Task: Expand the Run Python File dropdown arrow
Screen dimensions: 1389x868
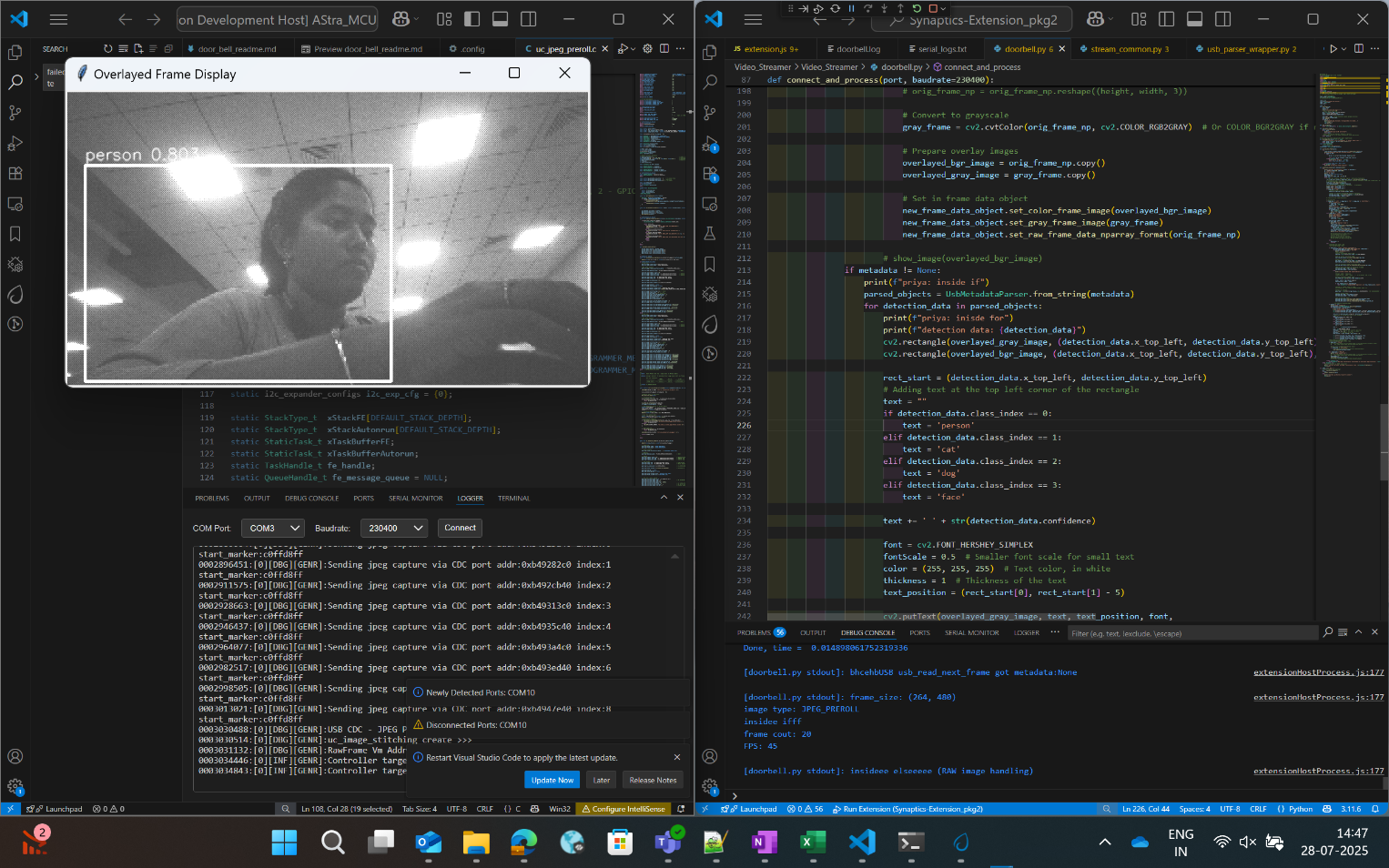Action: tap(1344, 49)
